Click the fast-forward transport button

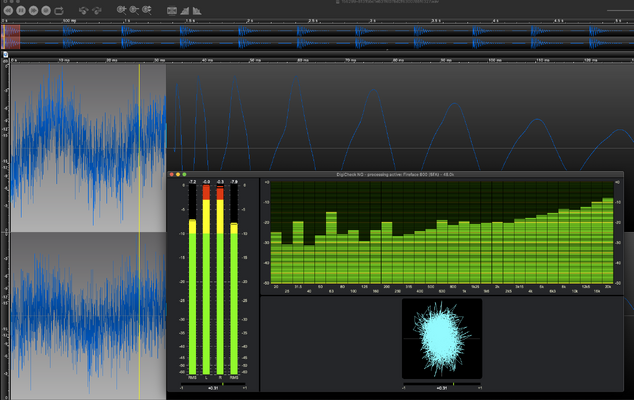(34, 11)
